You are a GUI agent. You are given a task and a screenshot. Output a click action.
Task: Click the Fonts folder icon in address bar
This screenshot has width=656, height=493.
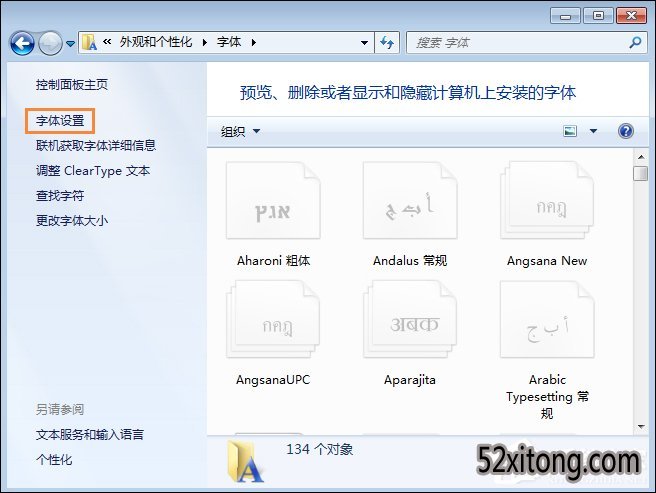(x=89, y=42)
